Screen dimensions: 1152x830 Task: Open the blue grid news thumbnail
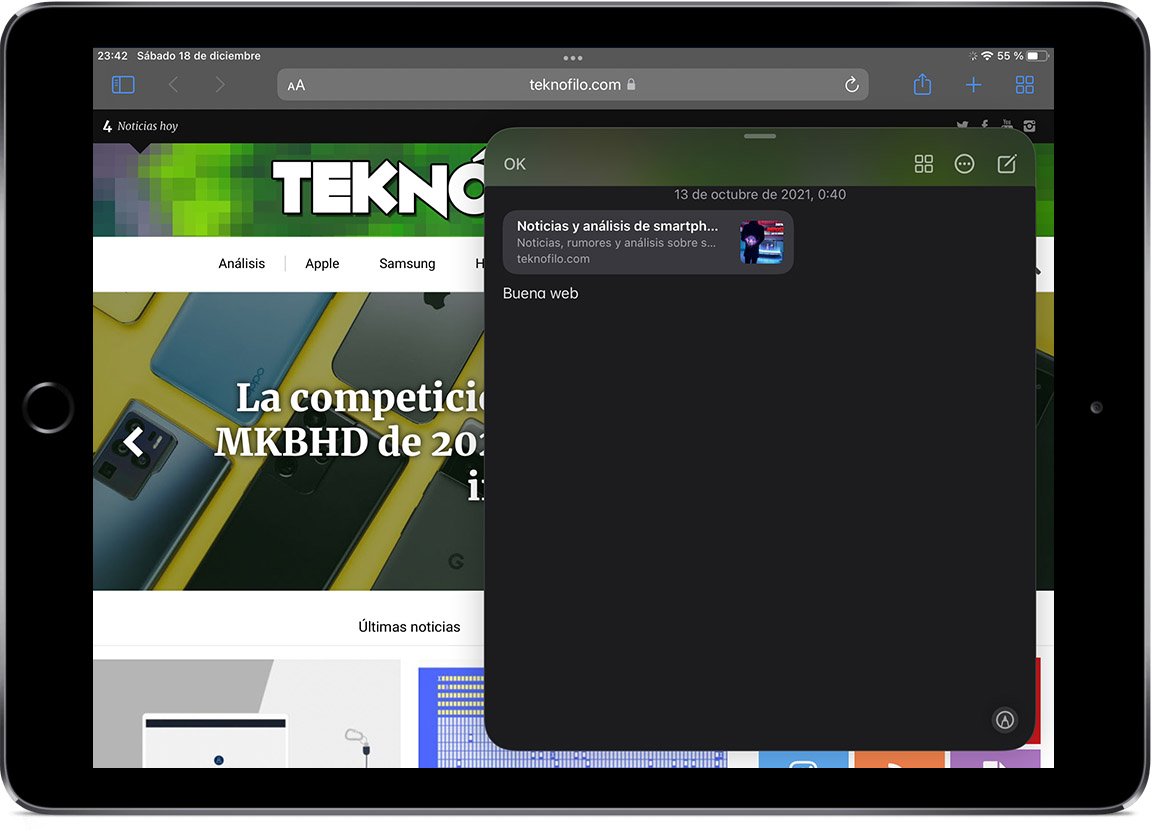pos(451,717)
